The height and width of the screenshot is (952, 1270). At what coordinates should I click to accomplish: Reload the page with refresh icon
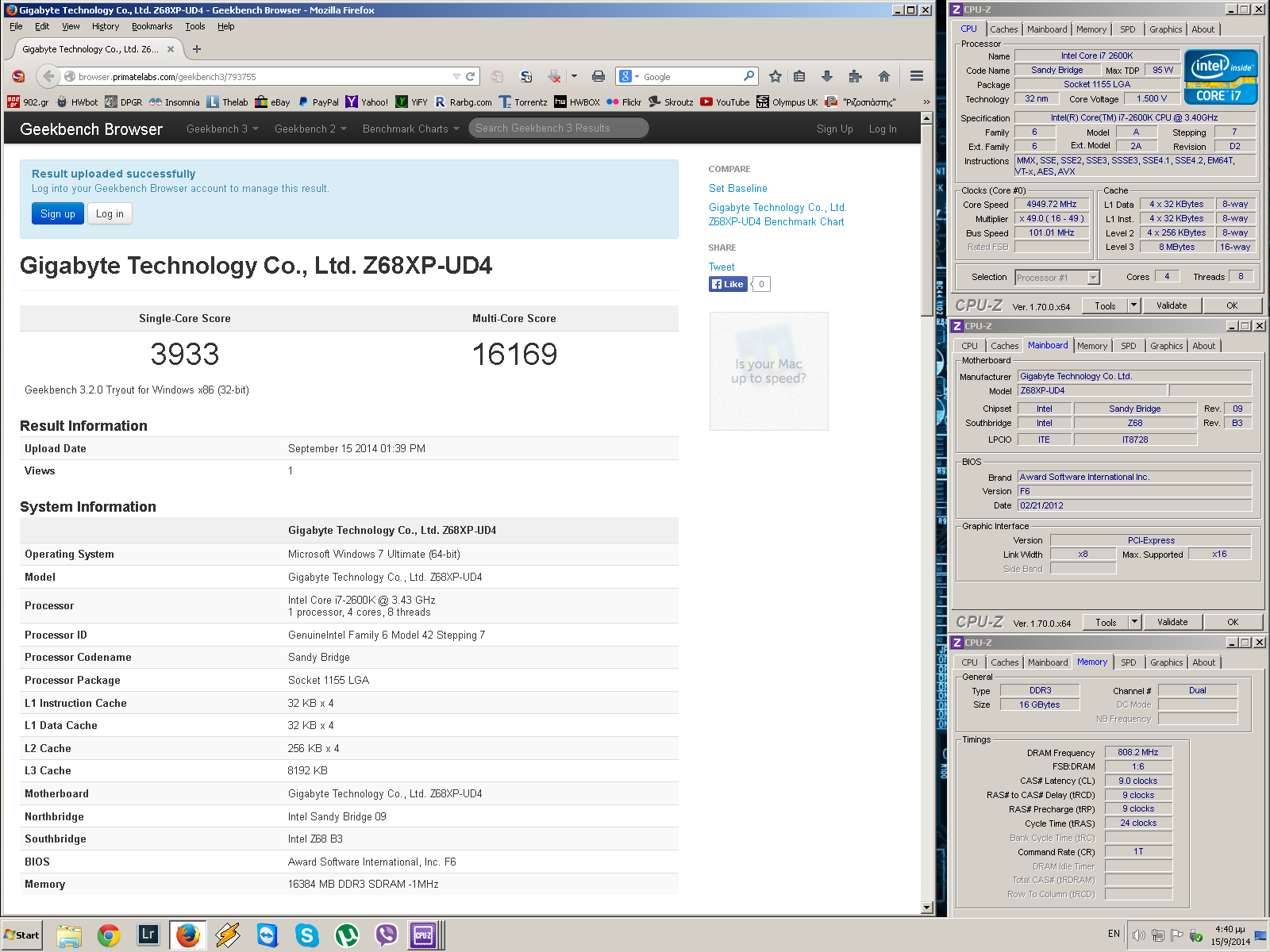(x=470, y=77)
